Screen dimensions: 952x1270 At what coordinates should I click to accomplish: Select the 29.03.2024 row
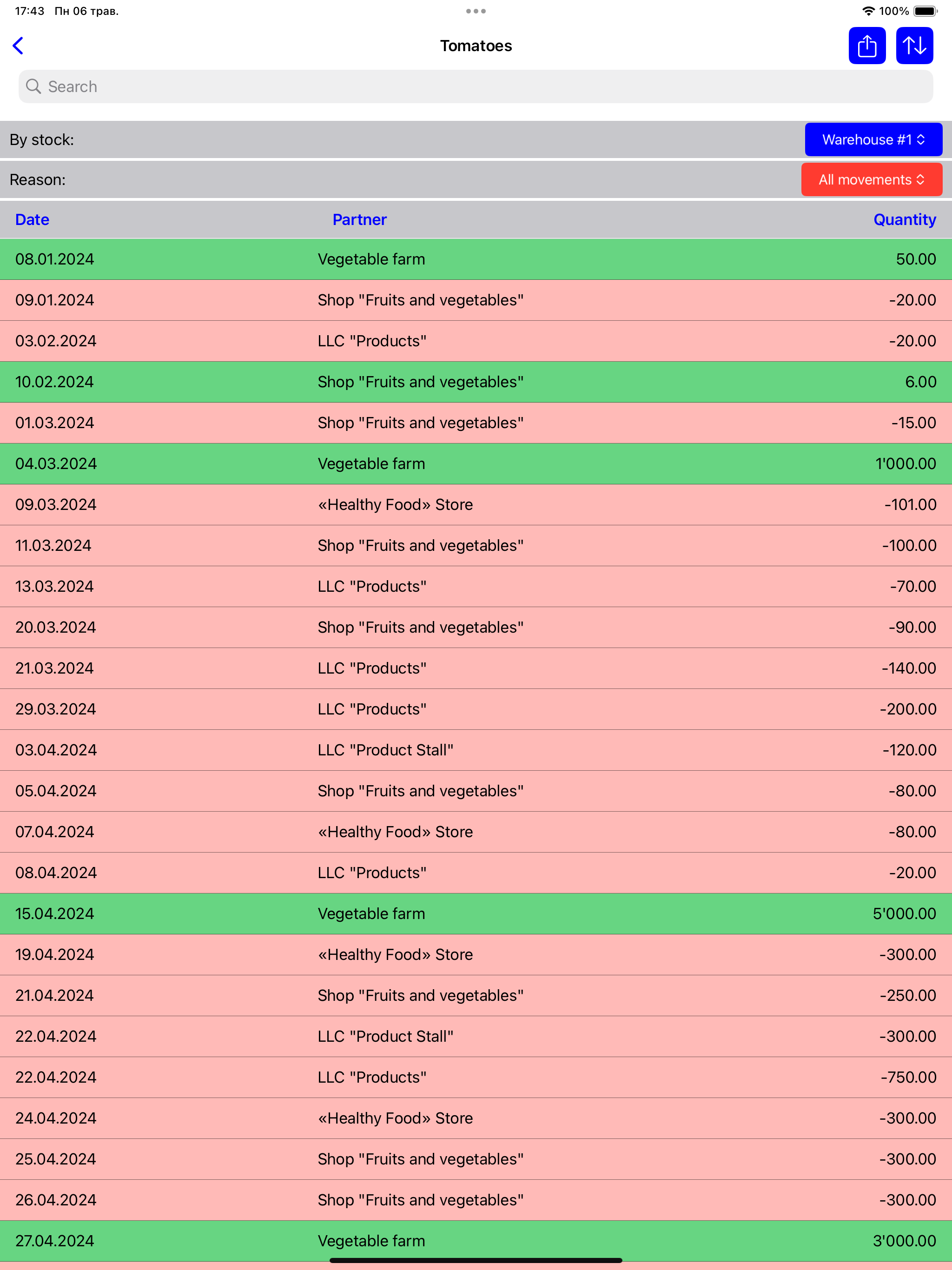click(476, 709)
